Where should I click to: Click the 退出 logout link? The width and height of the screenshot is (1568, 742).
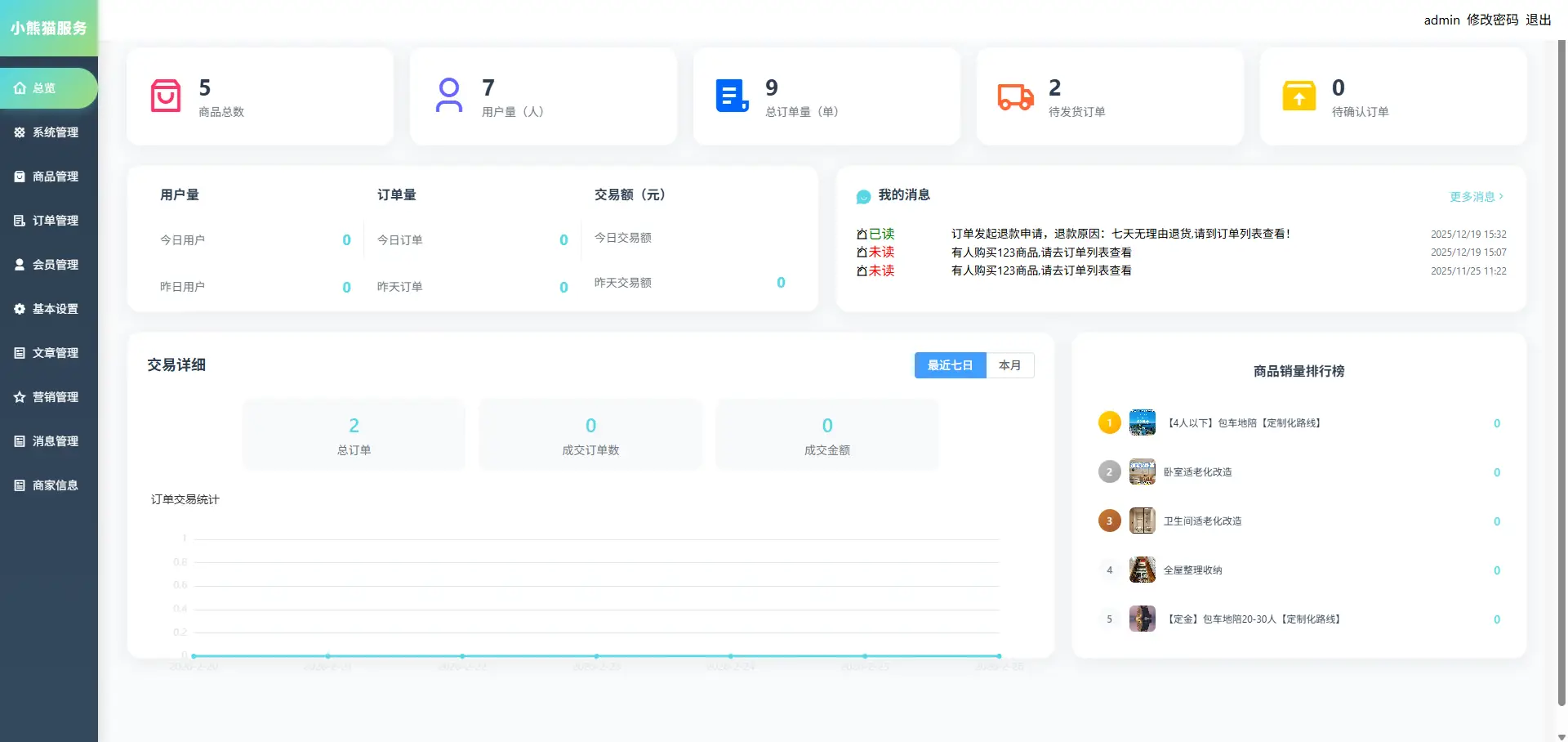(x=1539, y=20)
